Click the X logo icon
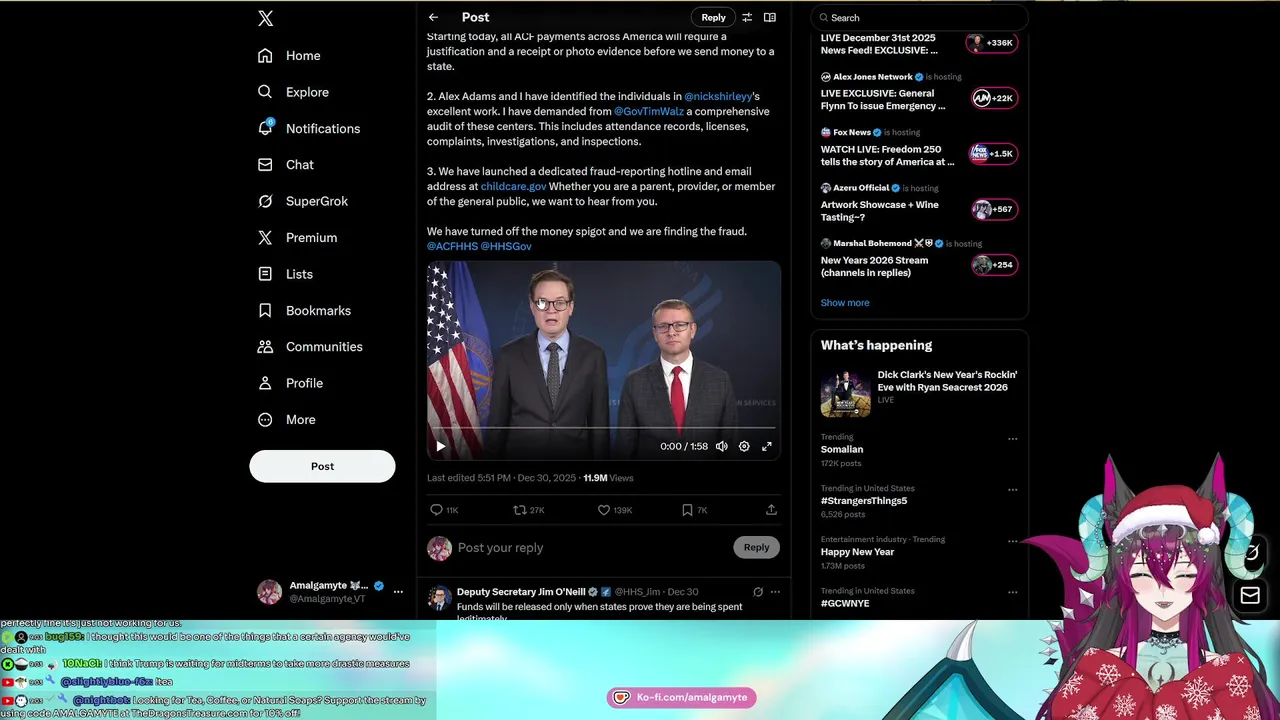The image size is (1280, 720). (x=265, y=18)
